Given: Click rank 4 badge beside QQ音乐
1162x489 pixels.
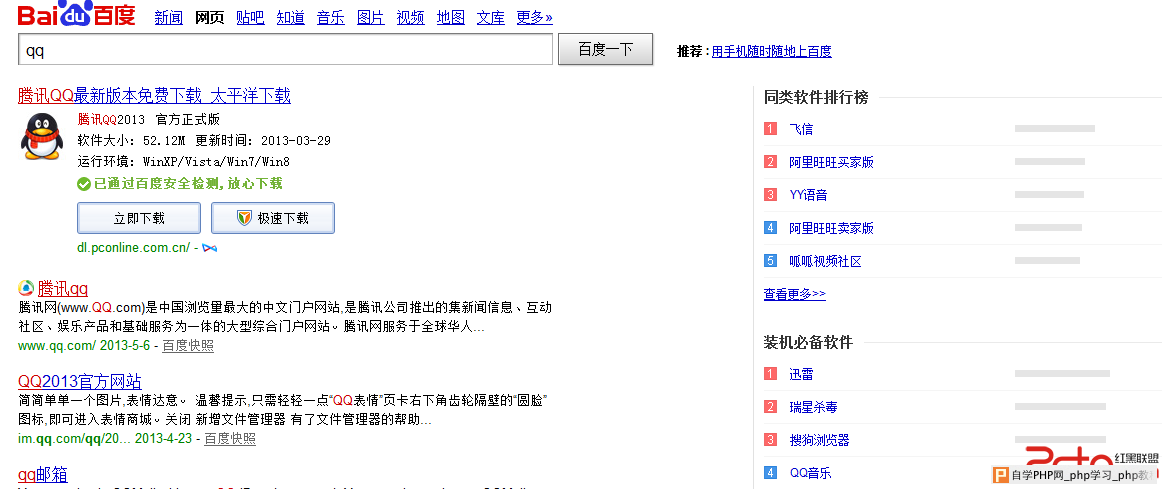Looking at the screenshot, I should 771,473.
